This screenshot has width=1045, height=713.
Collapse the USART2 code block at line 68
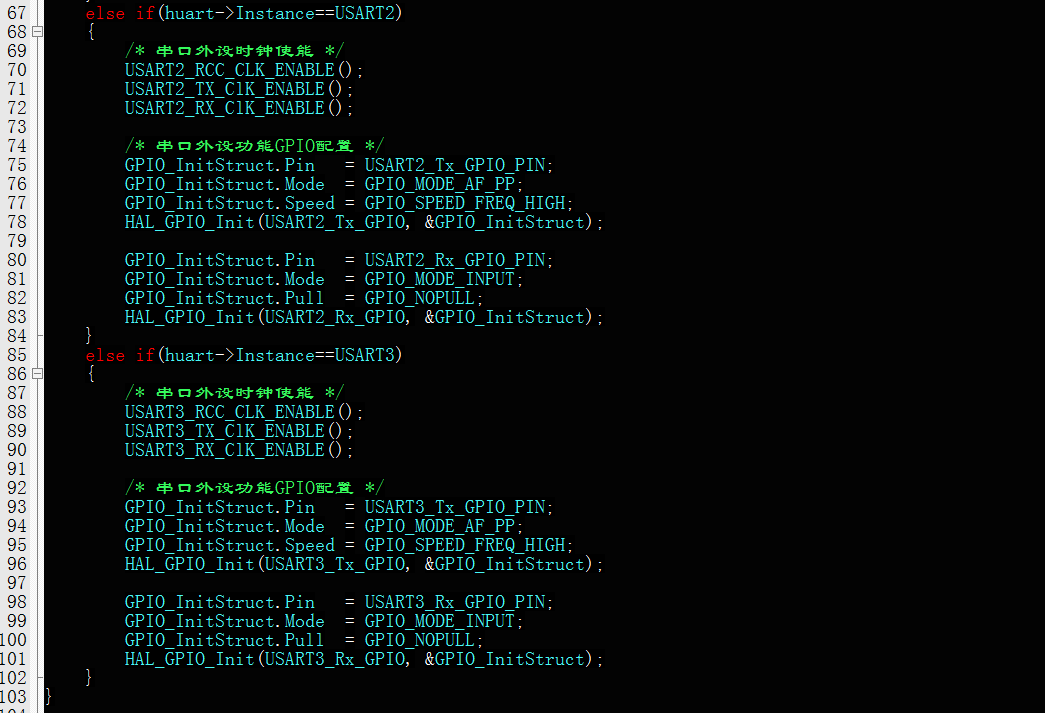tap(38, 32)
